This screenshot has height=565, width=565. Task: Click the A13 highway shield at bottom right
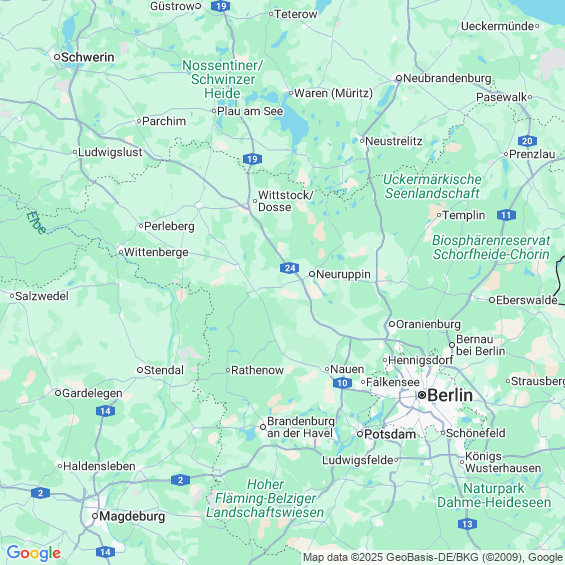[x=467, y=524]
